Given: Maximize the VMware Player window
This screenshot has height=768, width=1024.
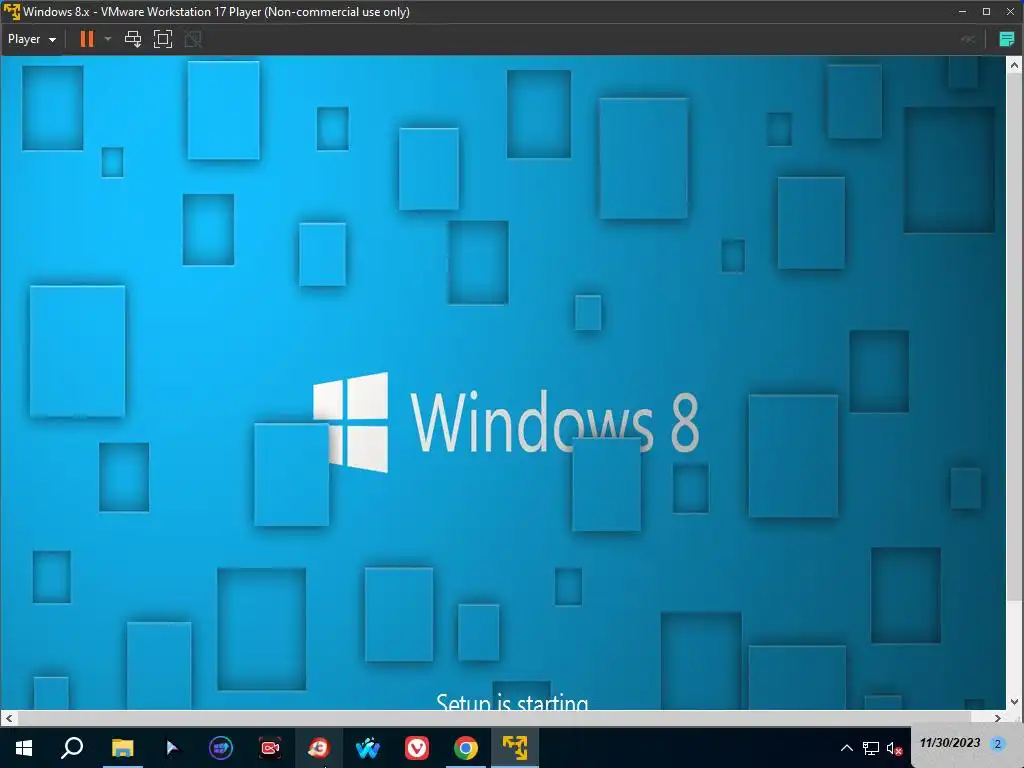Looking at the screenshot, I should coord(986,12).
